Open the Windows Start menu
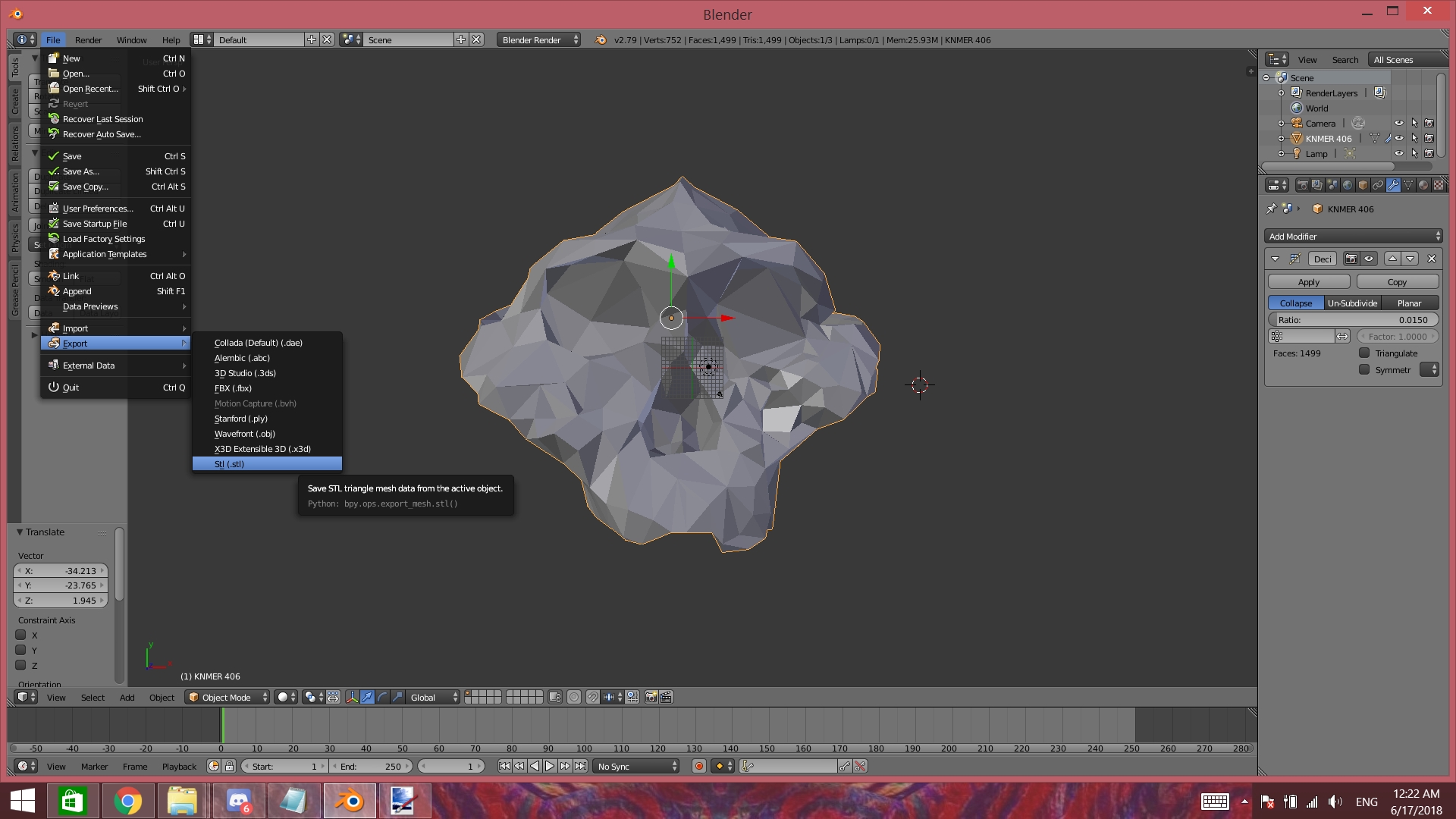 pos(22,801)
